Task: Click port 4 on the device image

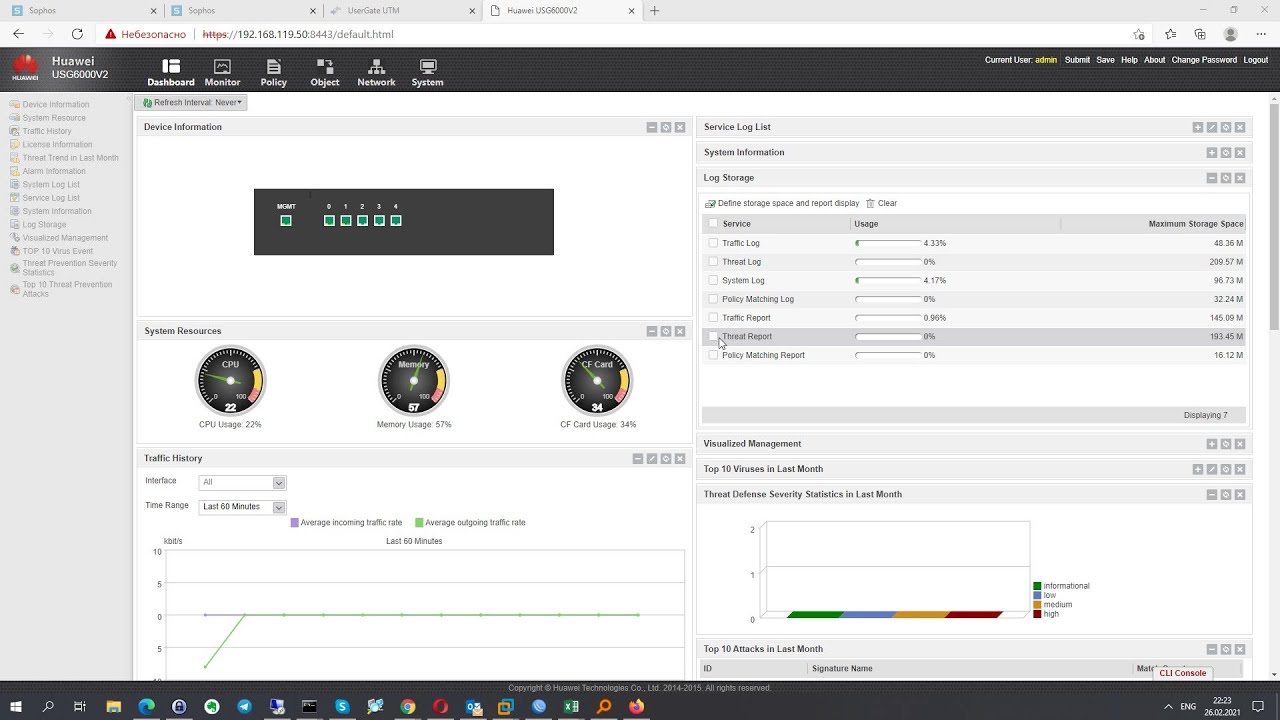Action: pos(396,221)
